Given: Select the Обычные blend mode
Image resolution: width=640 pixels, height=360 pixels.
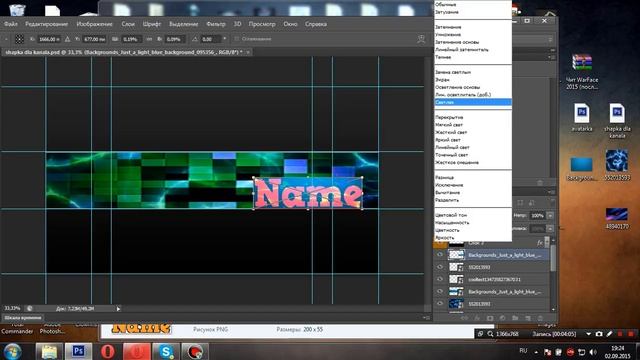Looking at the screenshot, I should [x=473, y=4].
